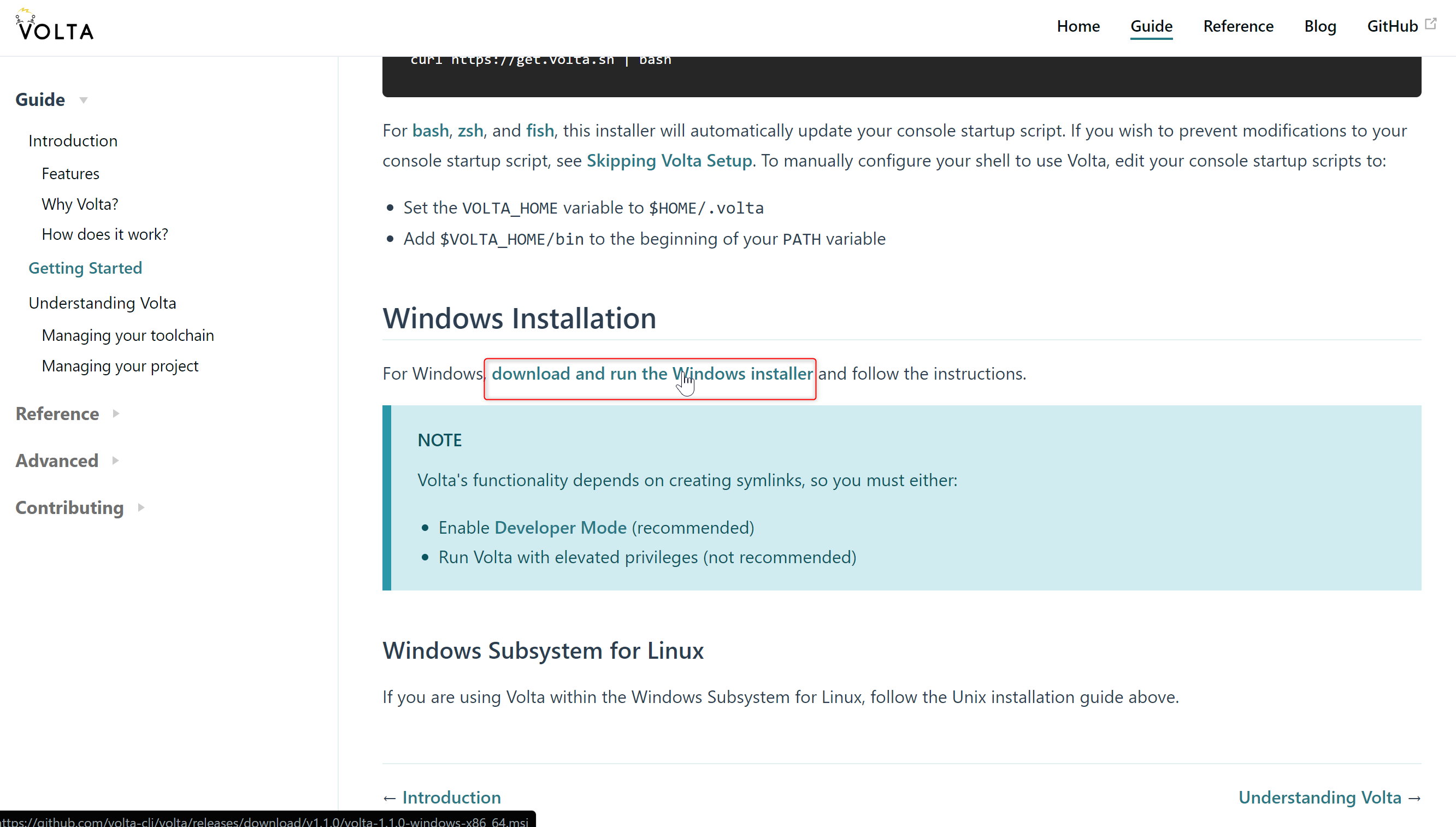The width and height of the screenshot is (1456, 827).
Task: Select the Guide top nav item
Action: pyautogui.click(x=1151, y=26)
